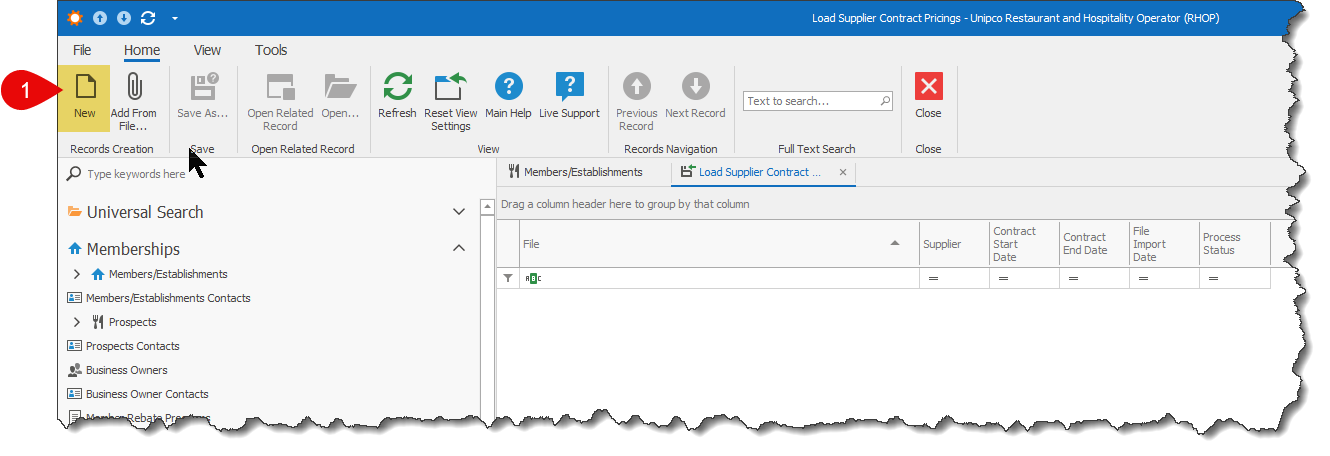This screenshot has height=456, width=1330.
Task: Click the Contract Start Date column header
Action: (1024, 244)
